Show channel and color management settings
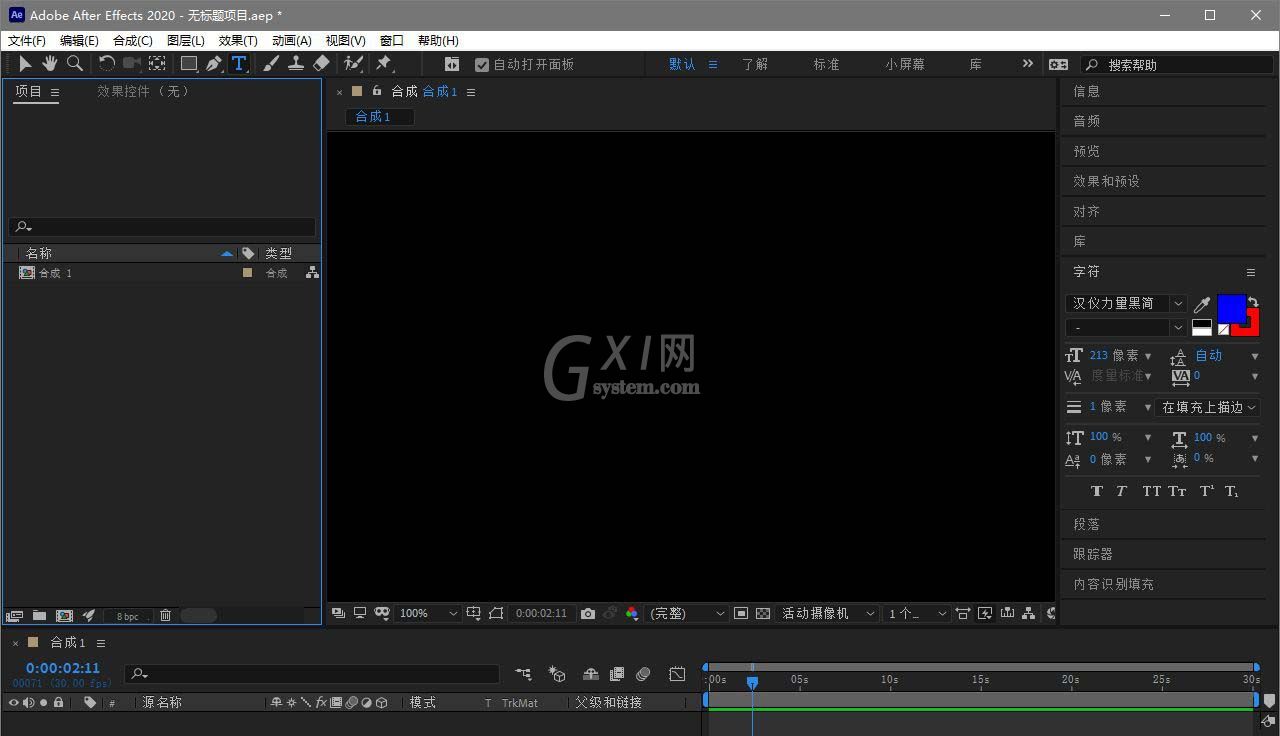 tap(632, 613)
